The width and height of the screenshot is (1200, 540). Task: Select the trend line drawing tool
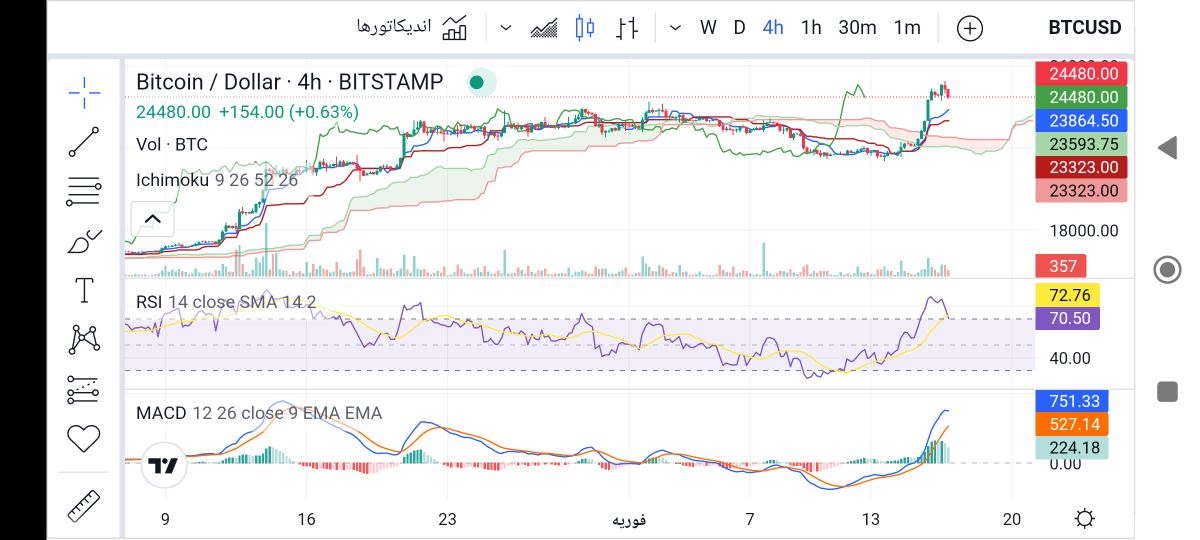(x=84, y=141)
